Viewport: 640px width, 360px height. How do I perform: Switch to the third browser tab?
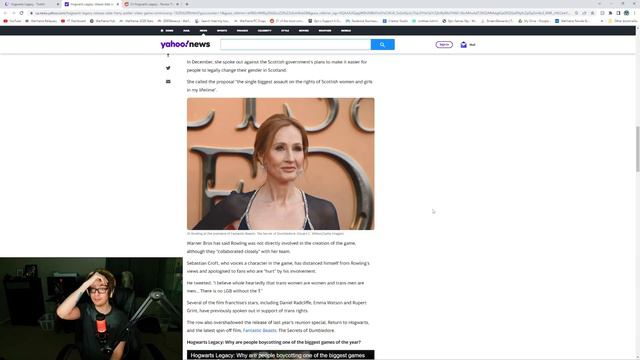[x=151, y=4]
